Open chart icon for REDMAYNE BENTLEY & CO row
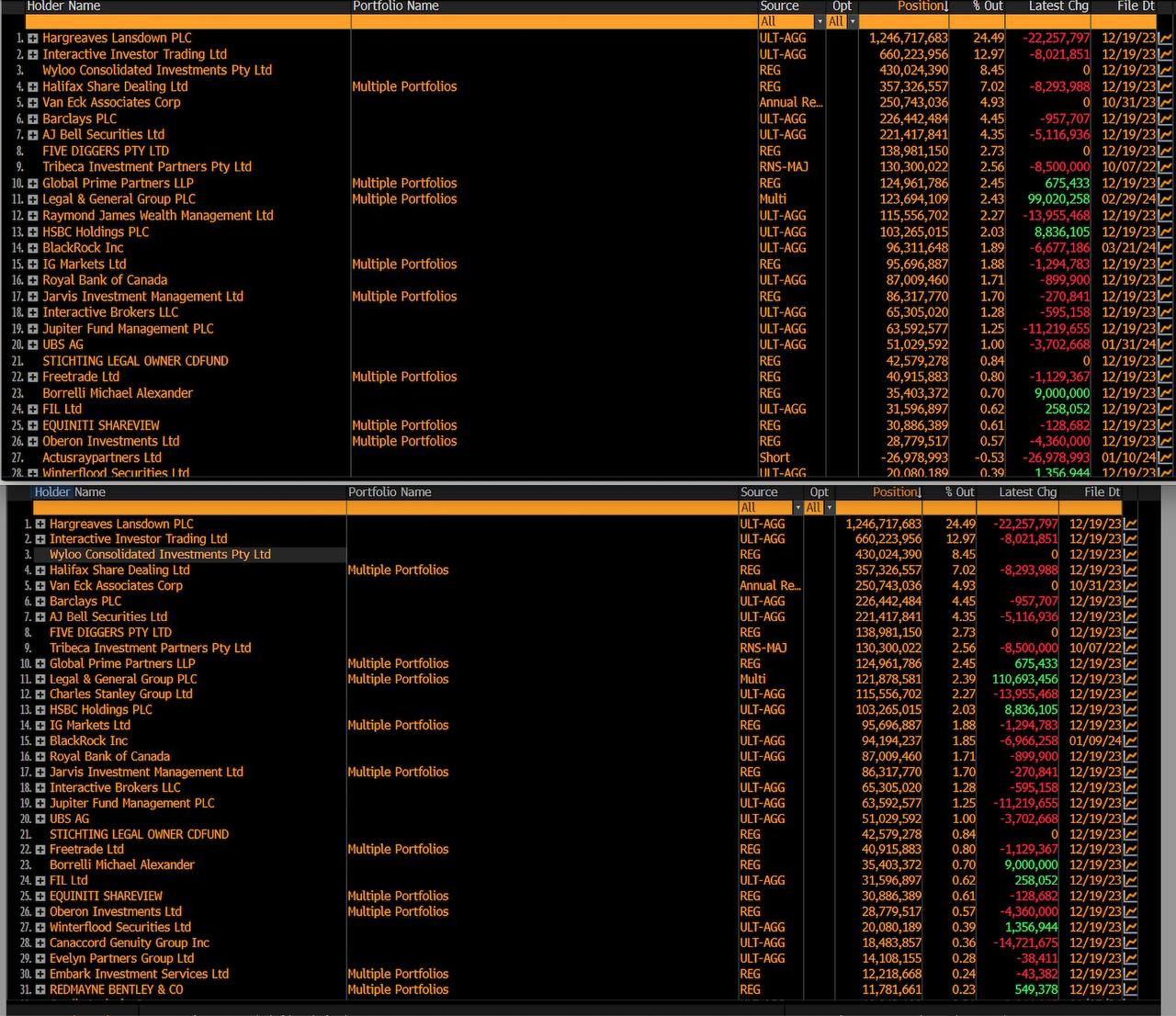Viewport: 1176px width, 1016px height. click(1130, 990)
